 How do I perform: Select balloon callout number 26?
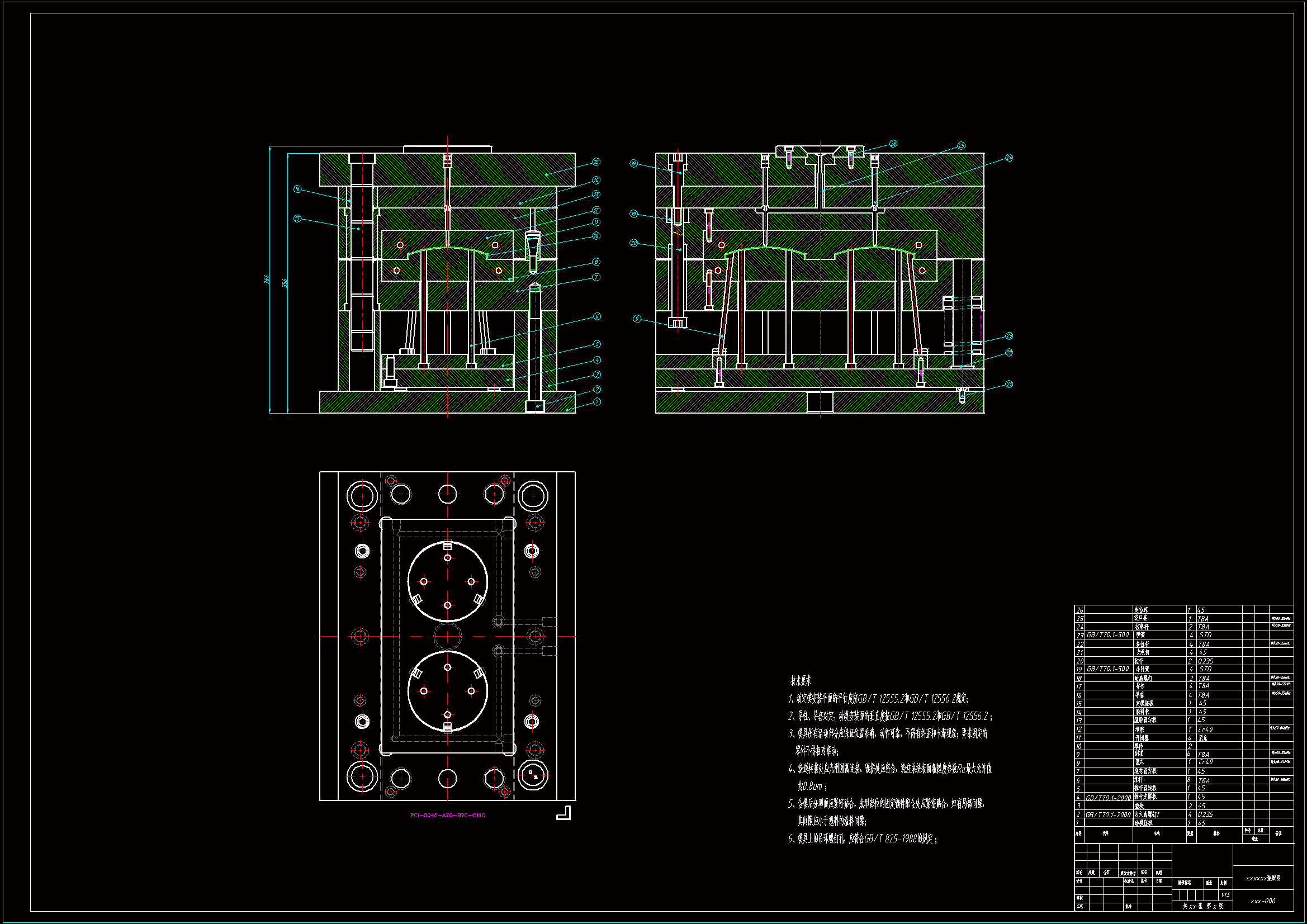893,144
